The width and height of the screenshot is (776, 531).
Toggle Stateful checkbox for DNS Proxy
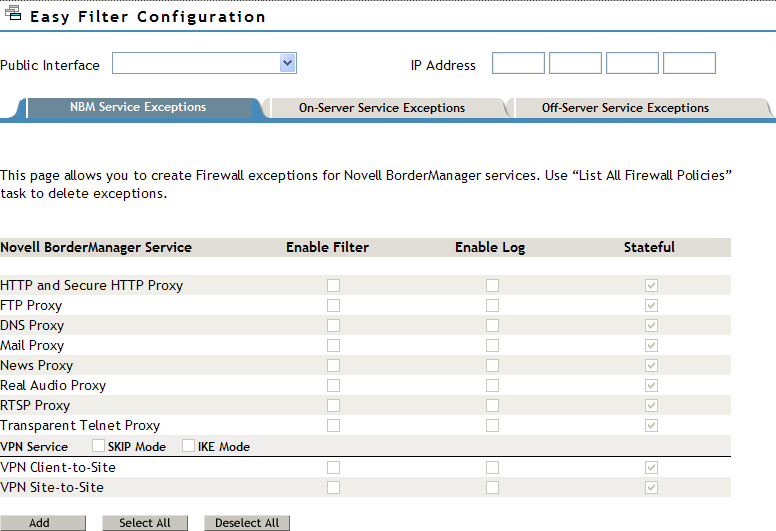pyautogui.click(x=651, y=326)
